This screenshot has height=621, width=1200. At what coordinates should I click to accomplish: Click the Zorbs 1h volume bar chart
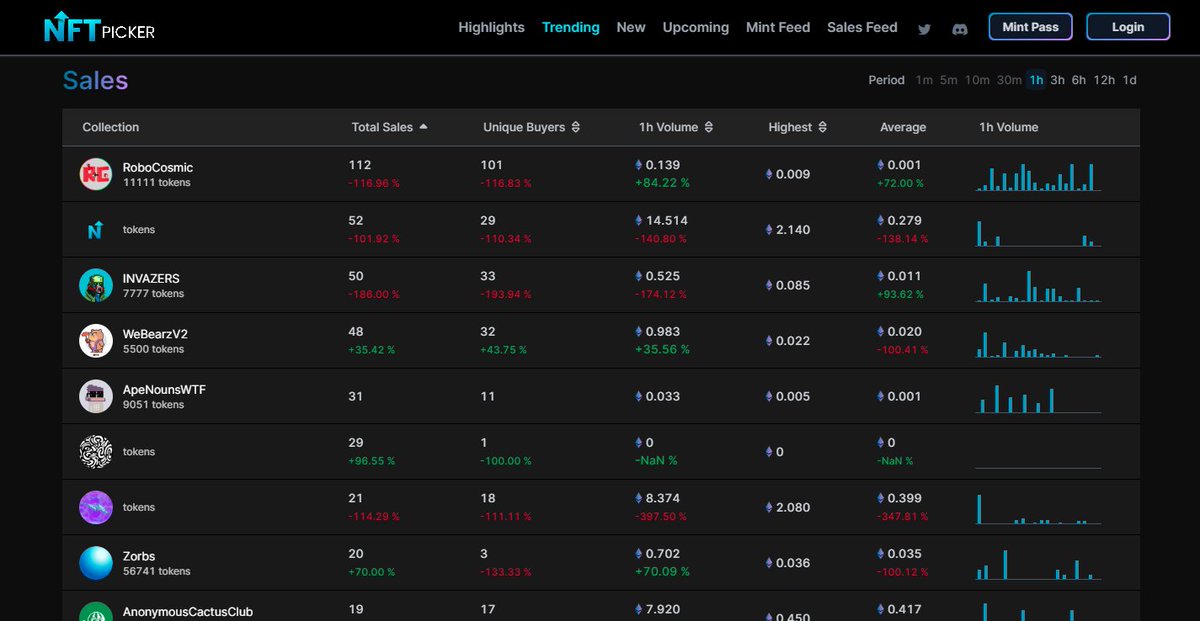[x=1038, y=565]
